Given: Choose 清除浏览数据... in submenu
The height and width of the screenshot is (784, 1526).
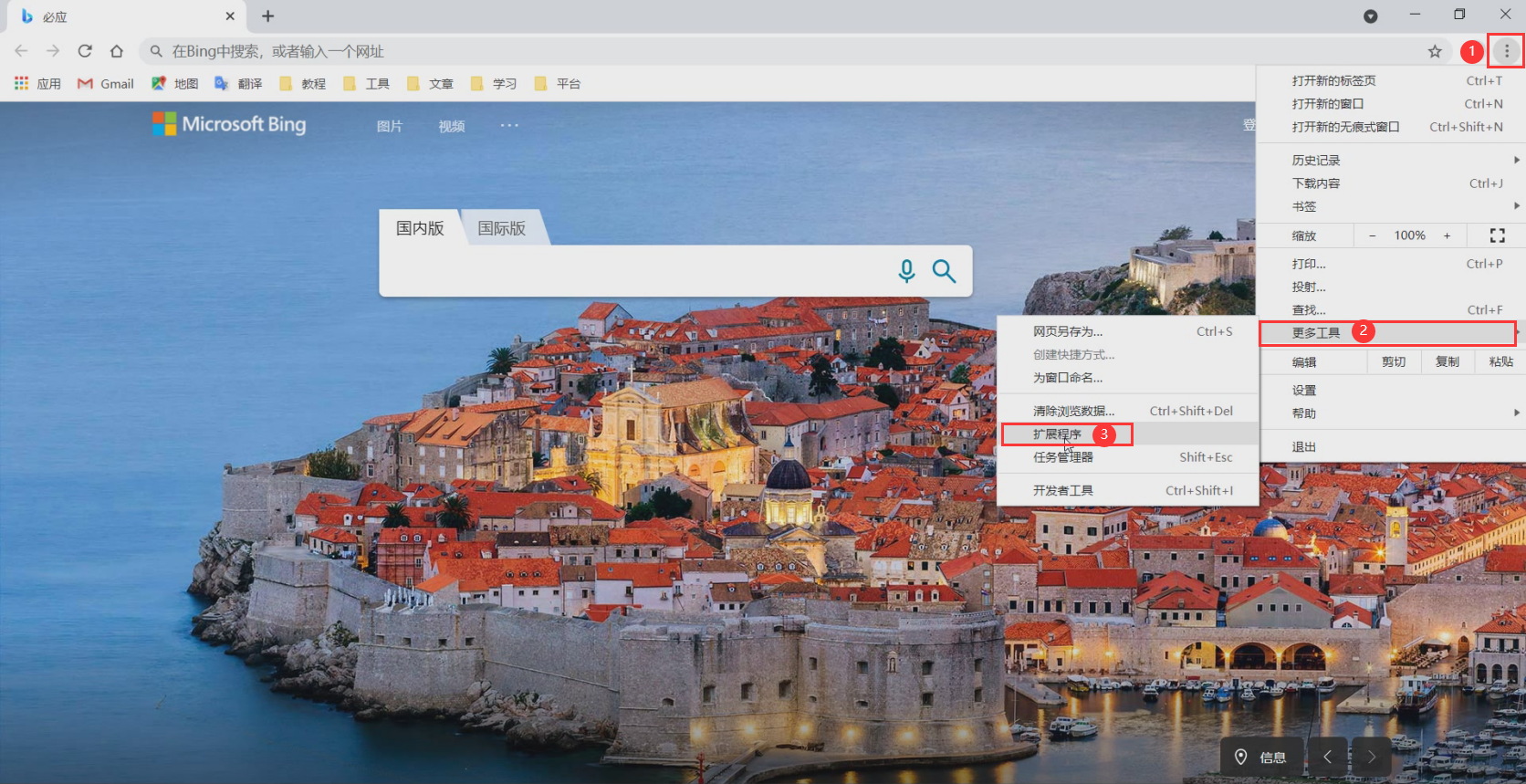Looking at the screenshot, I should pos(1128,411).
